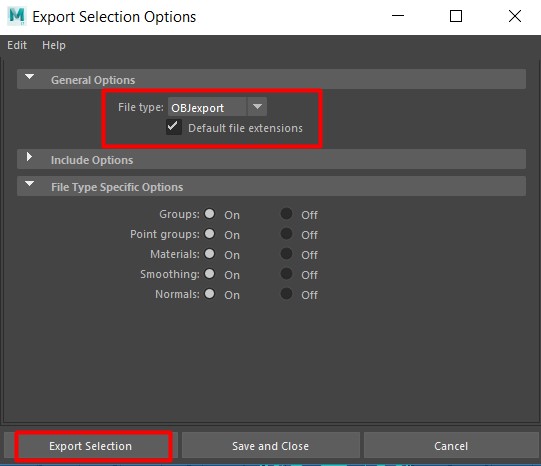Uncheck Default file extensions checkbox
This screenshot has height=466, width=541.
[x=174, y=127]
